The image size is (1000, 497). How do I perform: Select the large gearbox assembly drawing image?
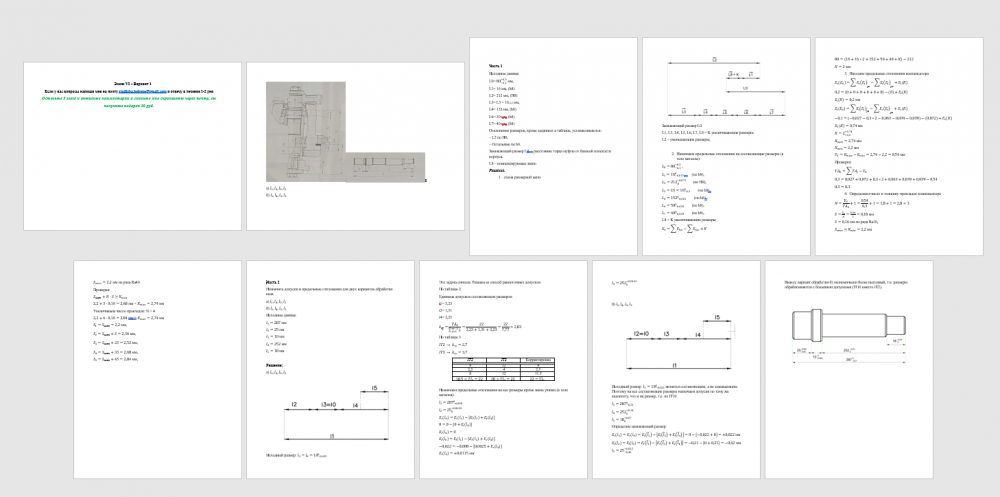pos(306,131)
